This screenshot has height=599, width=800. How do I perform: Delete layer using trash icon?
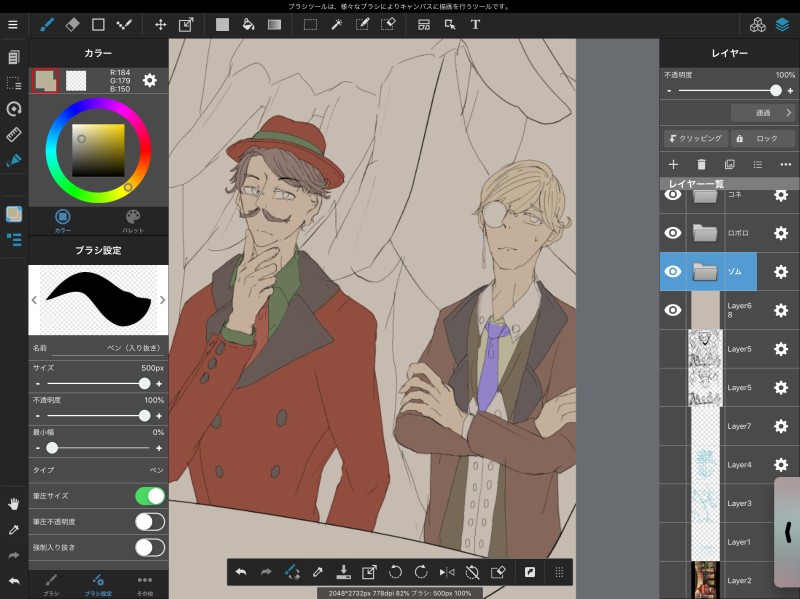tap(701, 164)
